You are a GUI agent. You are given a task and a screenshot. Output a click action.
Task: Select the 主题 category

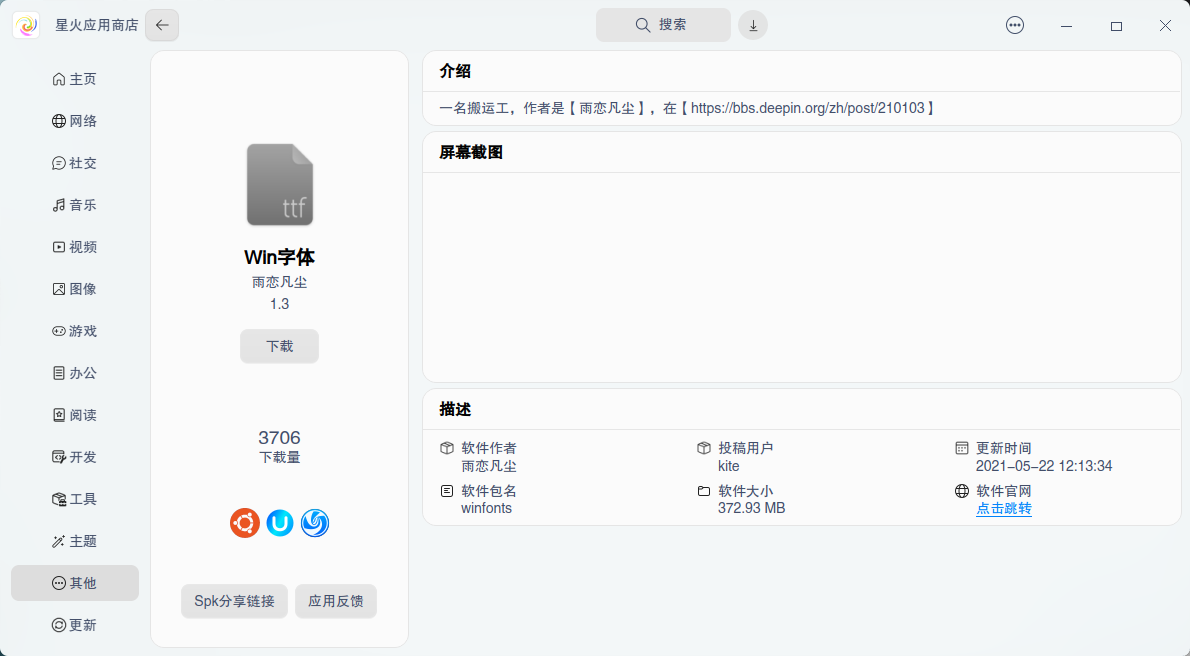[74, 540]
